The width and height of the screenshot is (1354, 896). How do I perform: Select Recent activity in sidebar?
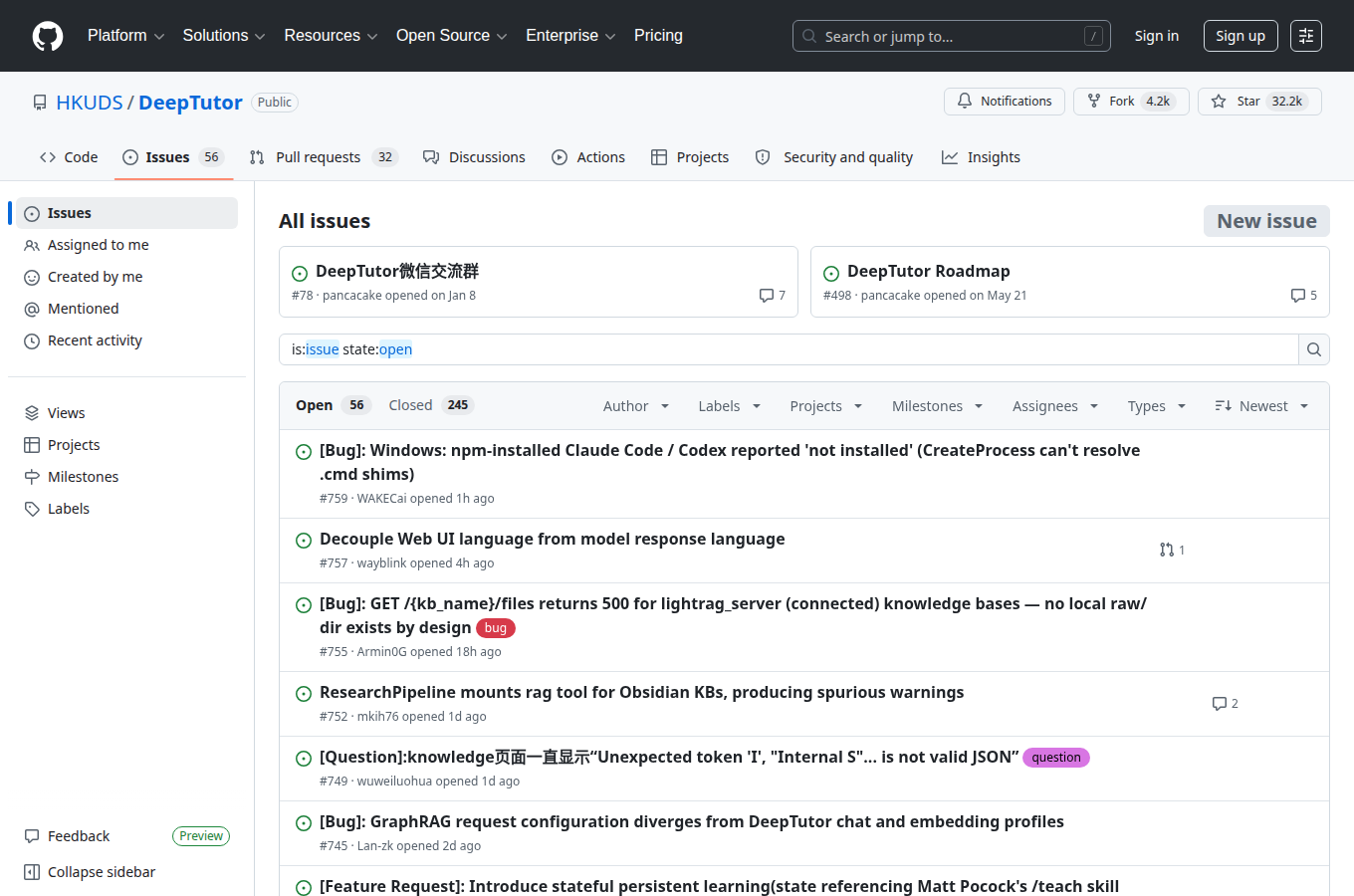(x=126, y=340)
